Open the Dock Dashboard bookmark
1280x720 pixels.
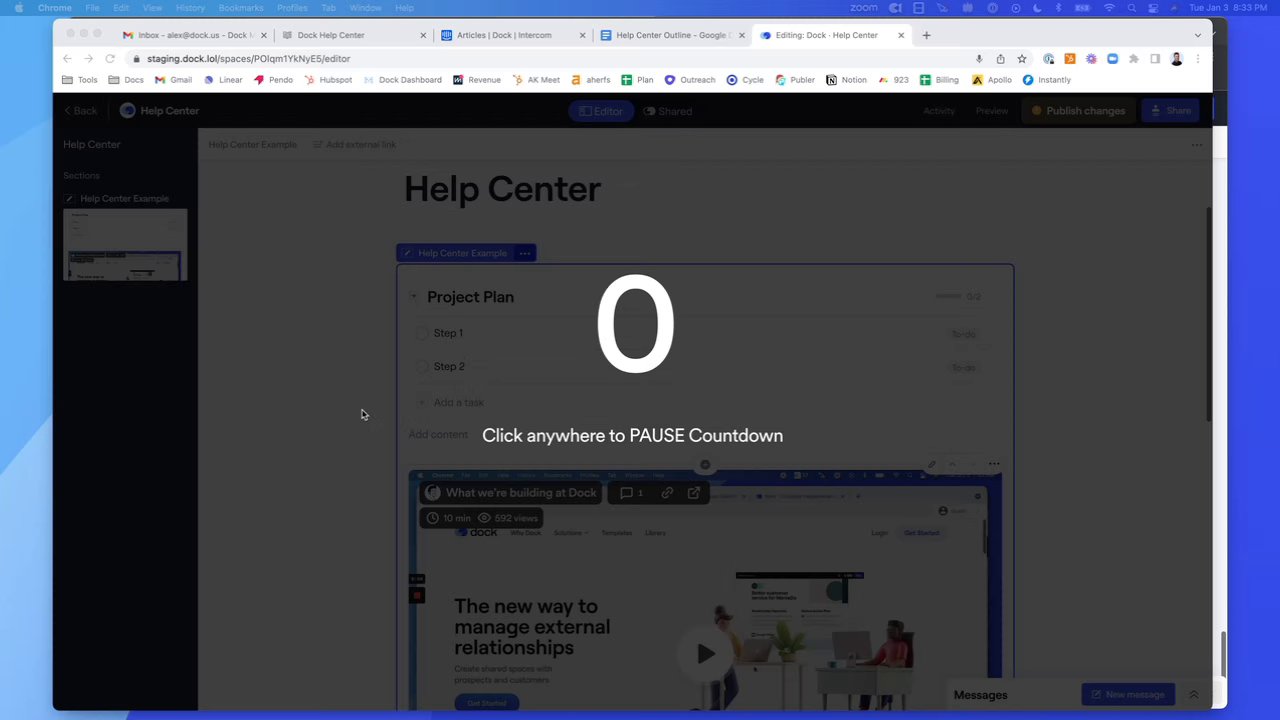pos(402,80)
